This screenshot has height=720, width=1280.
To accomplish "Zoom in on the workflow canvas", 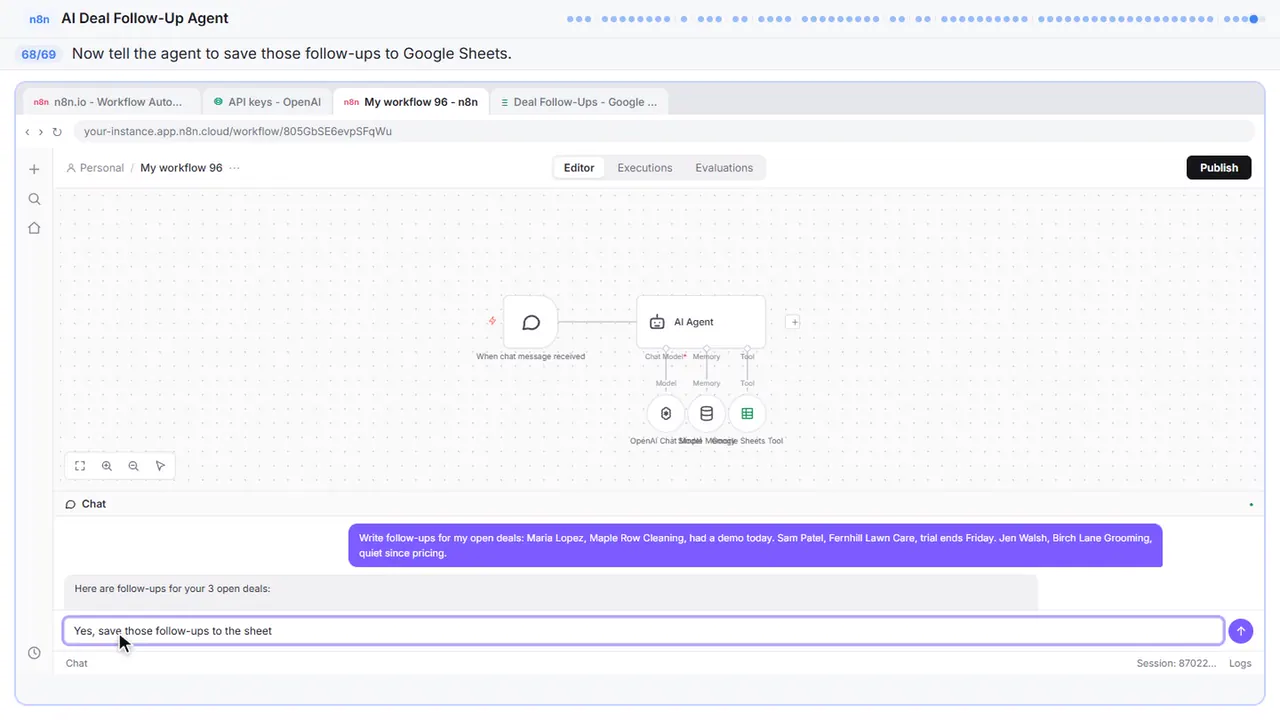I will click(107, 466).
